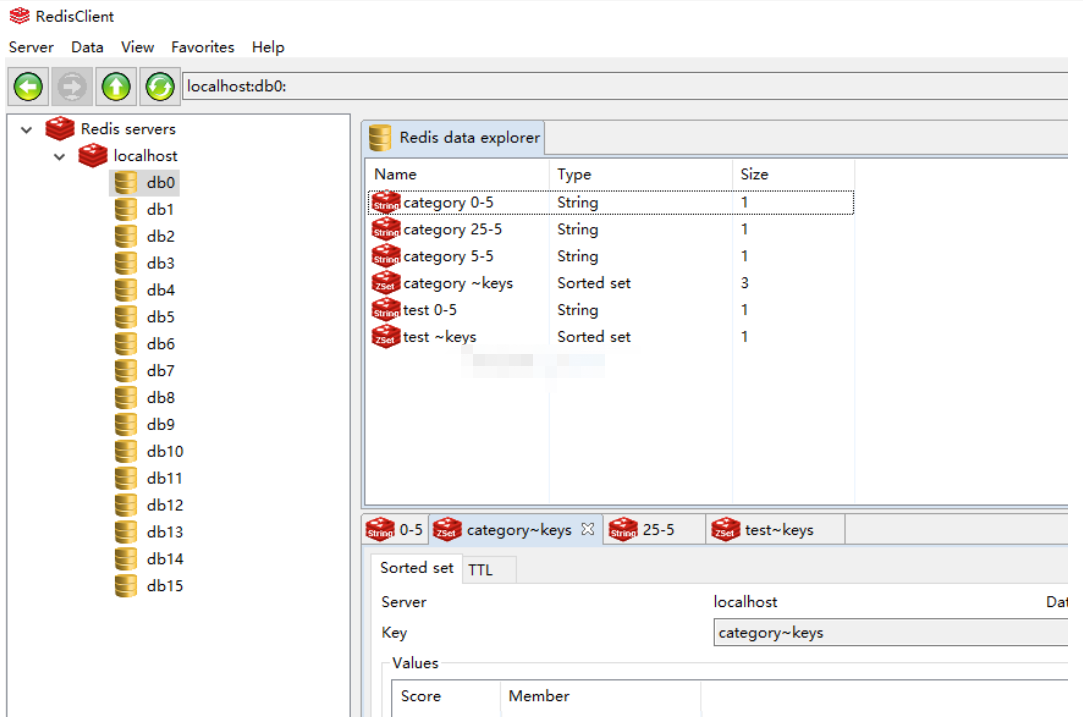Open the Server menu
1083x717 pixels.
pos(31,47)
